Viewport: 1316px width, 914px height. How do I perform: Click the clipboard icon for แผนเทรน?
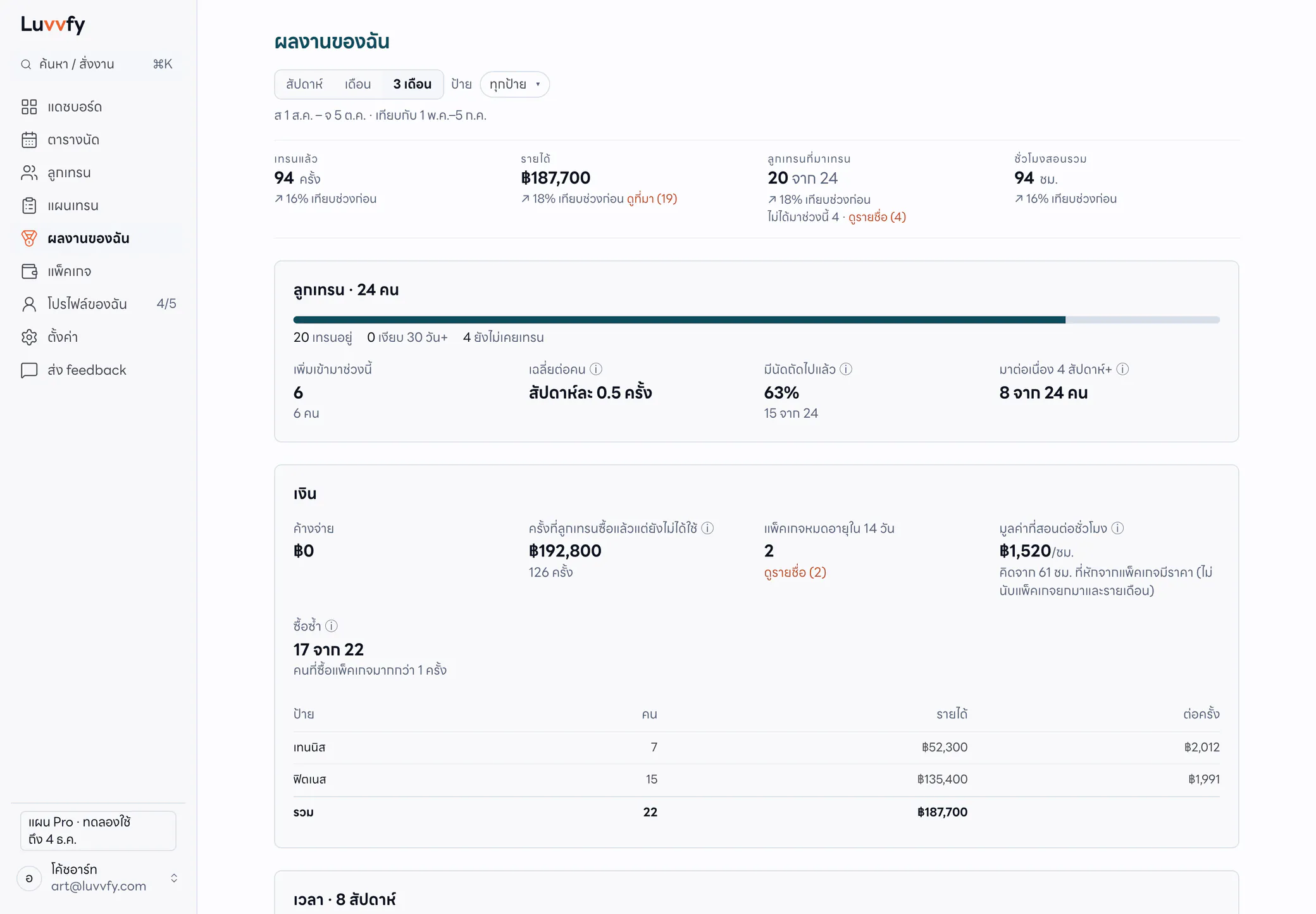coord(29,206)
